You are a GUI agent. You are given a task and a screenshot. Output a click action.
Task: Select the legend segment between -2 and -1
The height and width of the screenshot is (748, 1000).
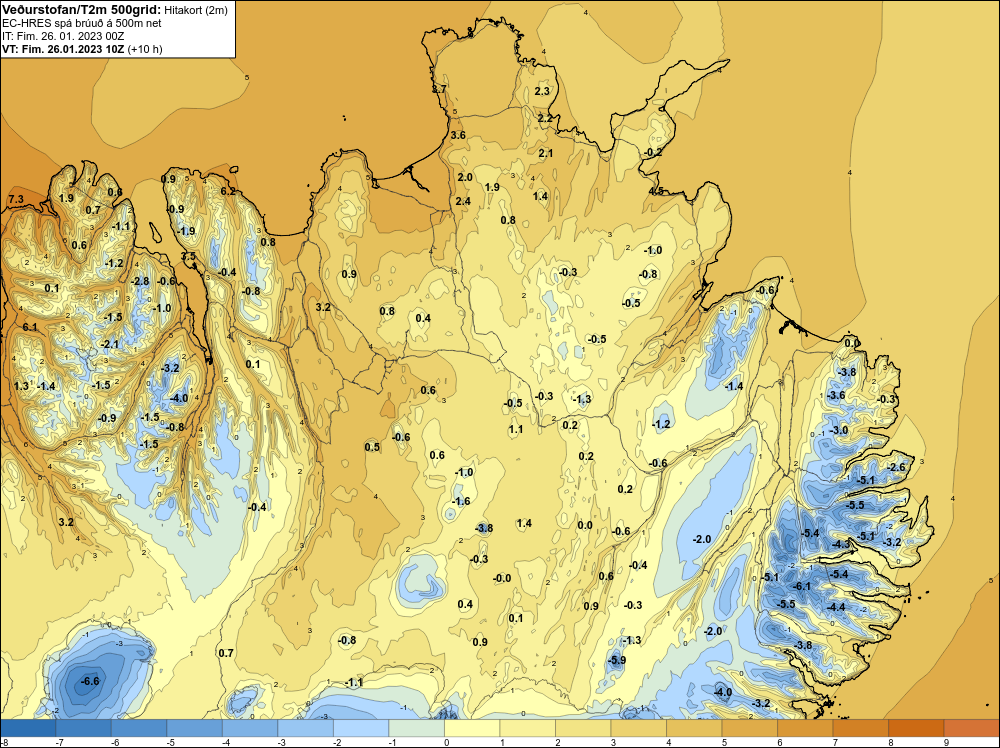[361, 728]
